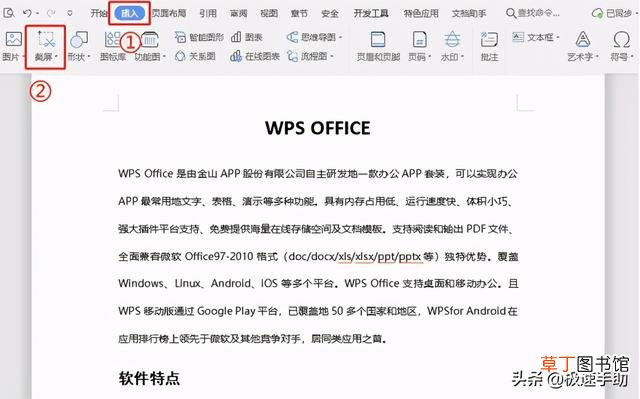Screen dimensions: 640x399
Task: Expand the 思维导图 dropdown arrow
Action: tap(340, 38)
